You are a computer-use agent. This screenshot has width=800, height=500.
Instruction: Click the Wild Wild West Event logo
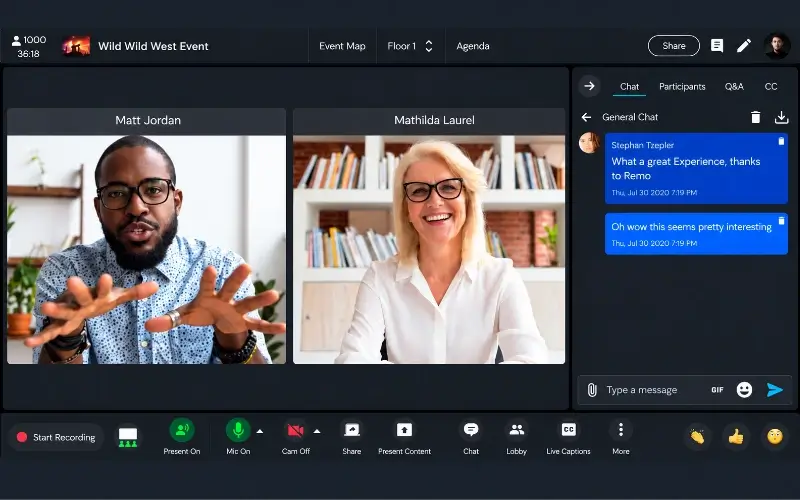click(x=76, y=46)
